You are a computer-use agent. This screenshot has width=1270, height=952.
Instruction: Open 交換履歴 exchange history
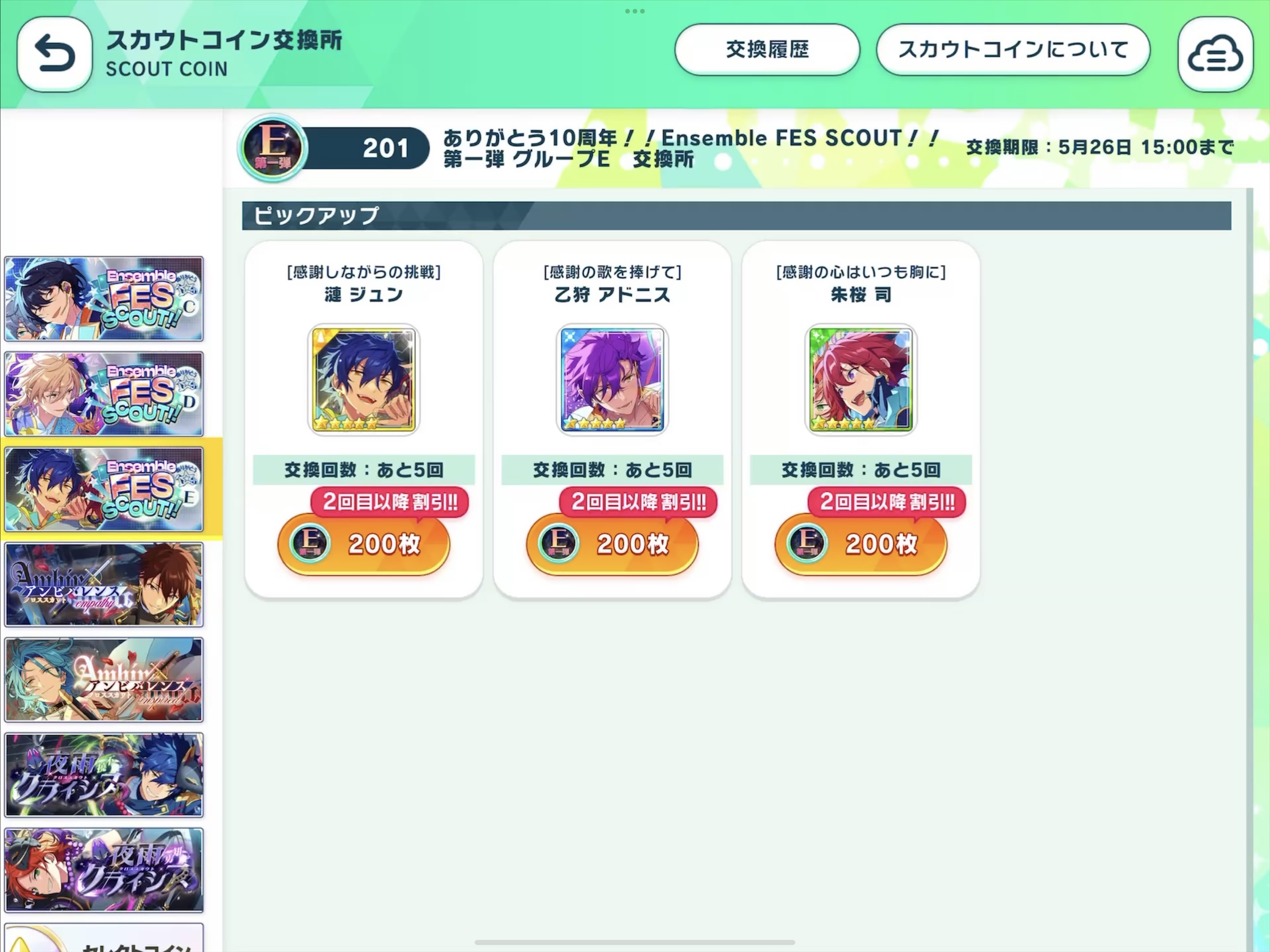pyautogui.click(x=767, y=49)
